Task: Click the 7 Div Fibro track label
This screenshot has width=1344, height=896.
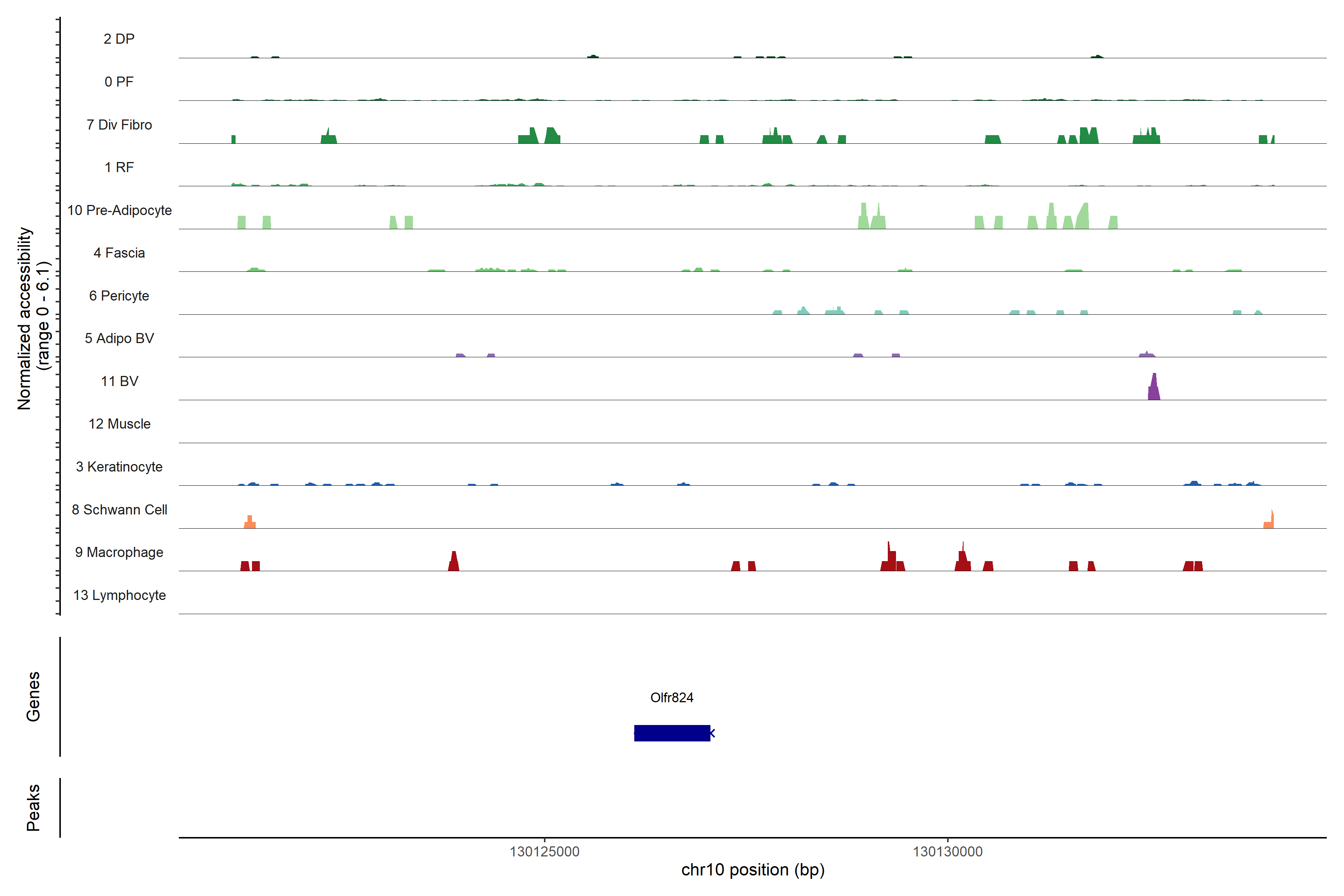Action: tap(119, 125)
